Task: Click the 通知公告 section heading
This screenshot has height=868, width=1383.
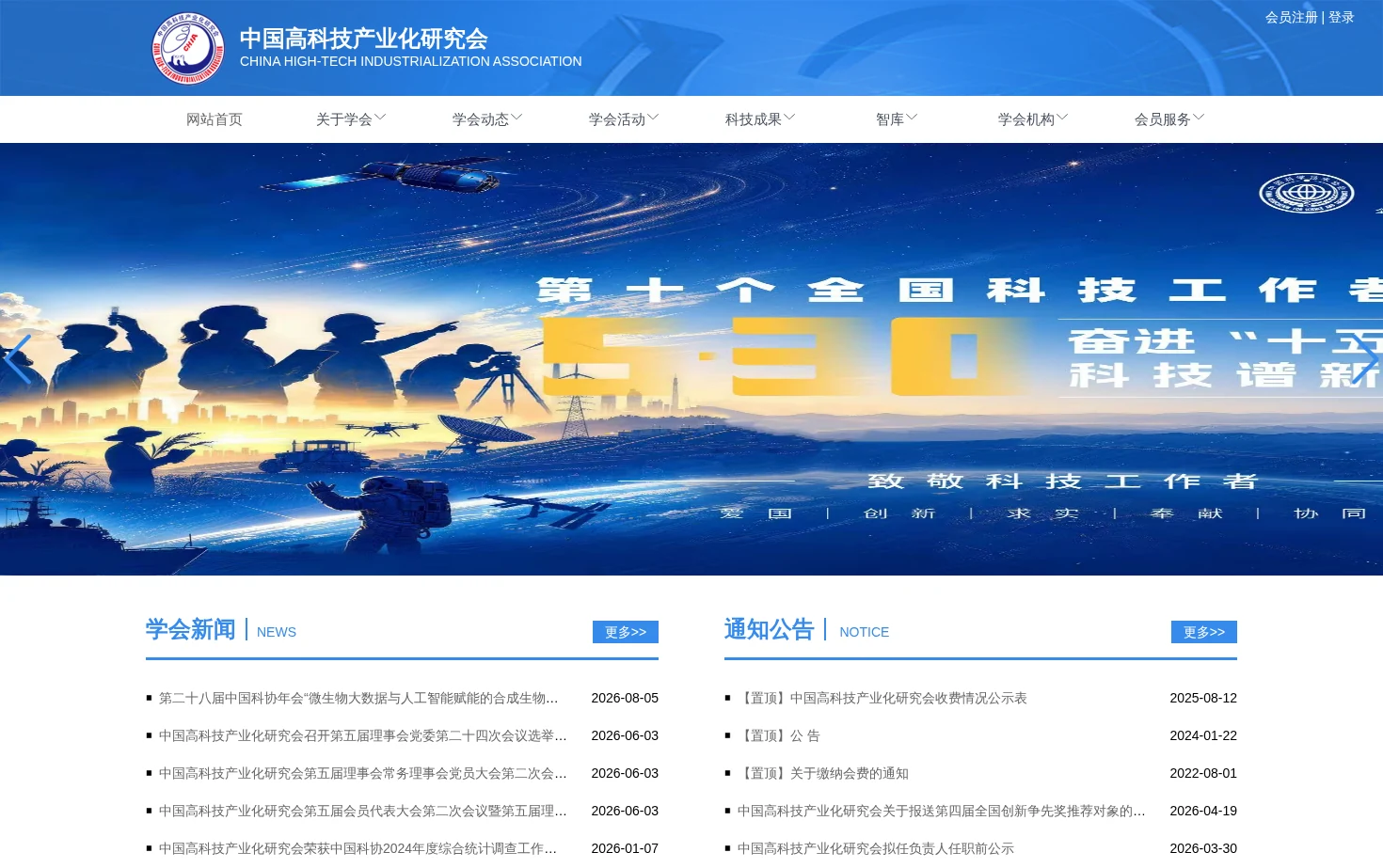Action: 769,629
